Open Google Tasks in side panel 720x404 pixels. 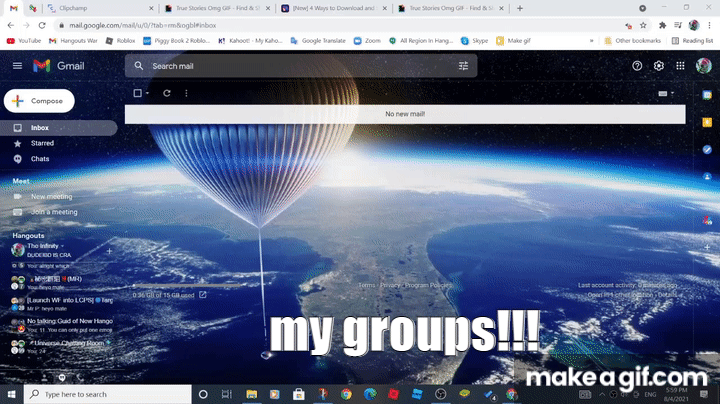pyautogui.click(x=707, y=150)
